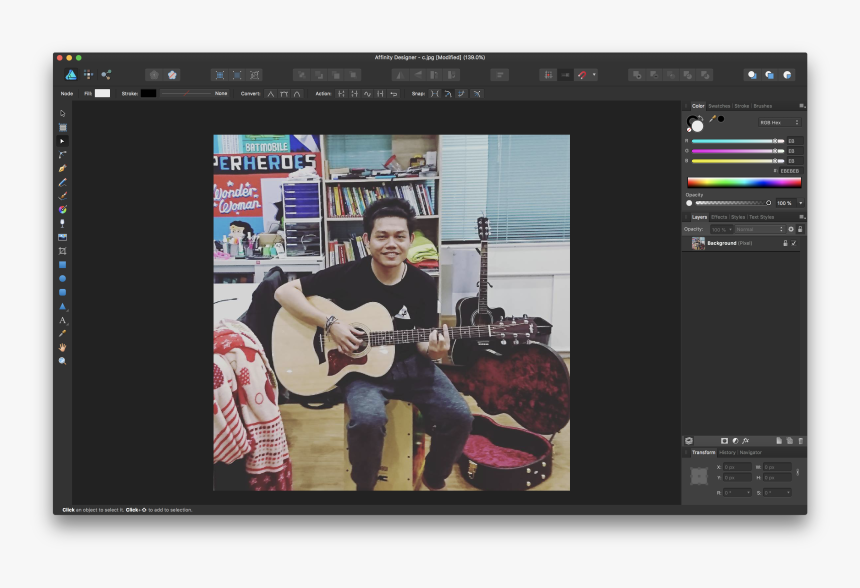This screenshot has width=860, height=588.
Task: Choose the Ellipse shape tool
Action: 62,278
